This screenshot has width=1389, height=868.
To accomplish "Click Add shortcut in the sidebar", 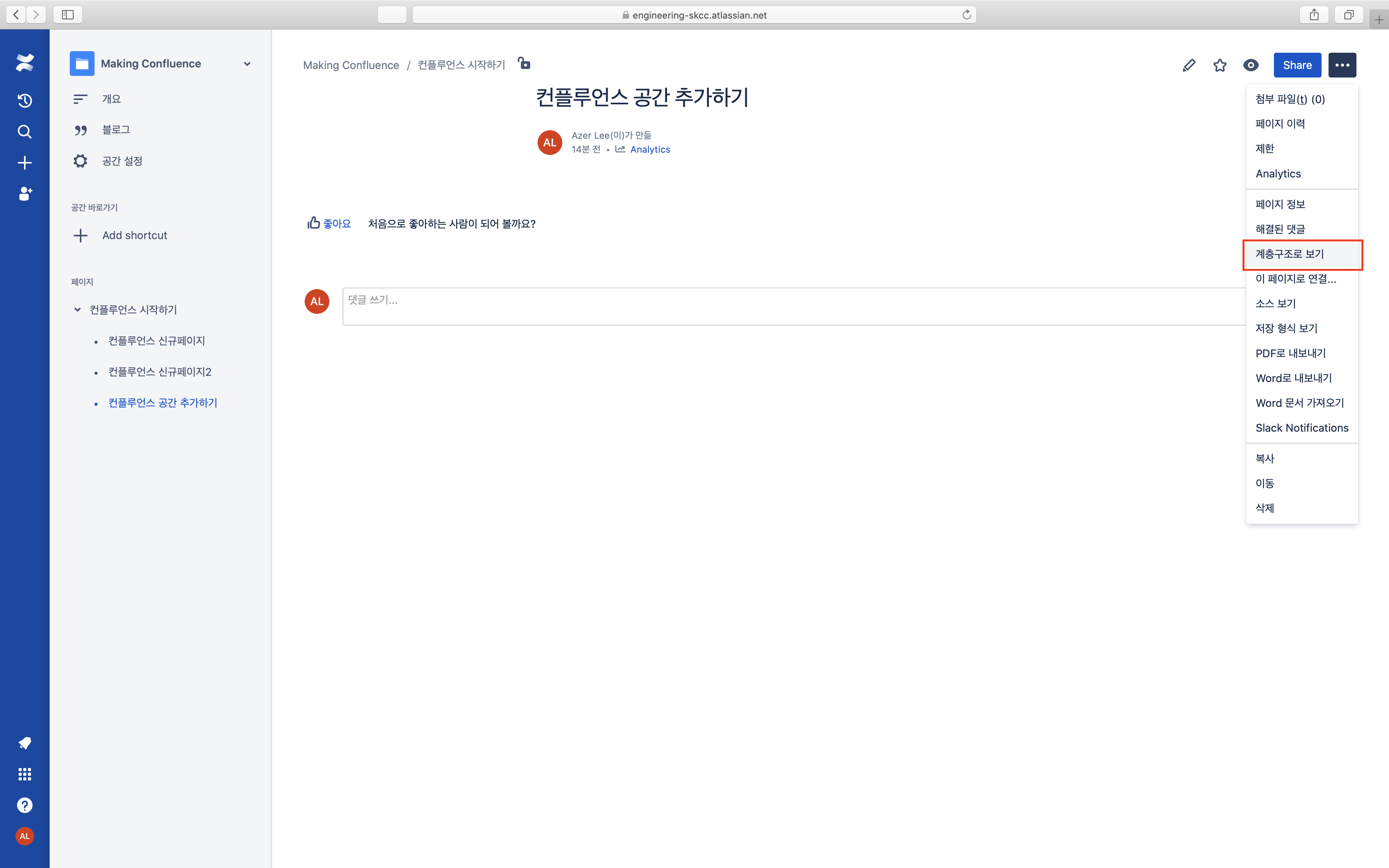I will pos(134,235).
